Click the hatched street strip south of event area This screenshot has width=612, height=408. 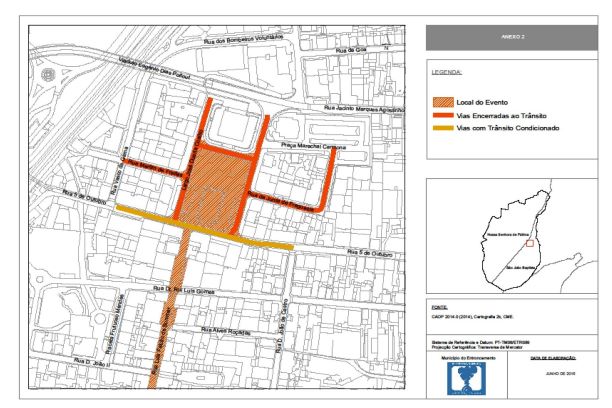[x=168, y=310]
